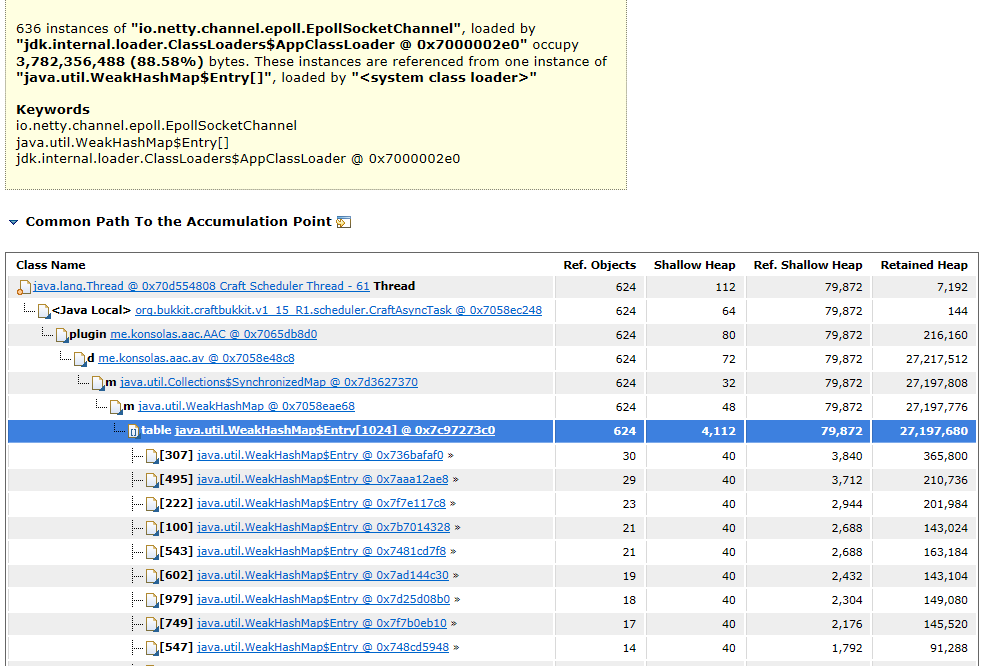Click the 7,192 retained heap cell
Screen dimensions: 991x666
952,287
